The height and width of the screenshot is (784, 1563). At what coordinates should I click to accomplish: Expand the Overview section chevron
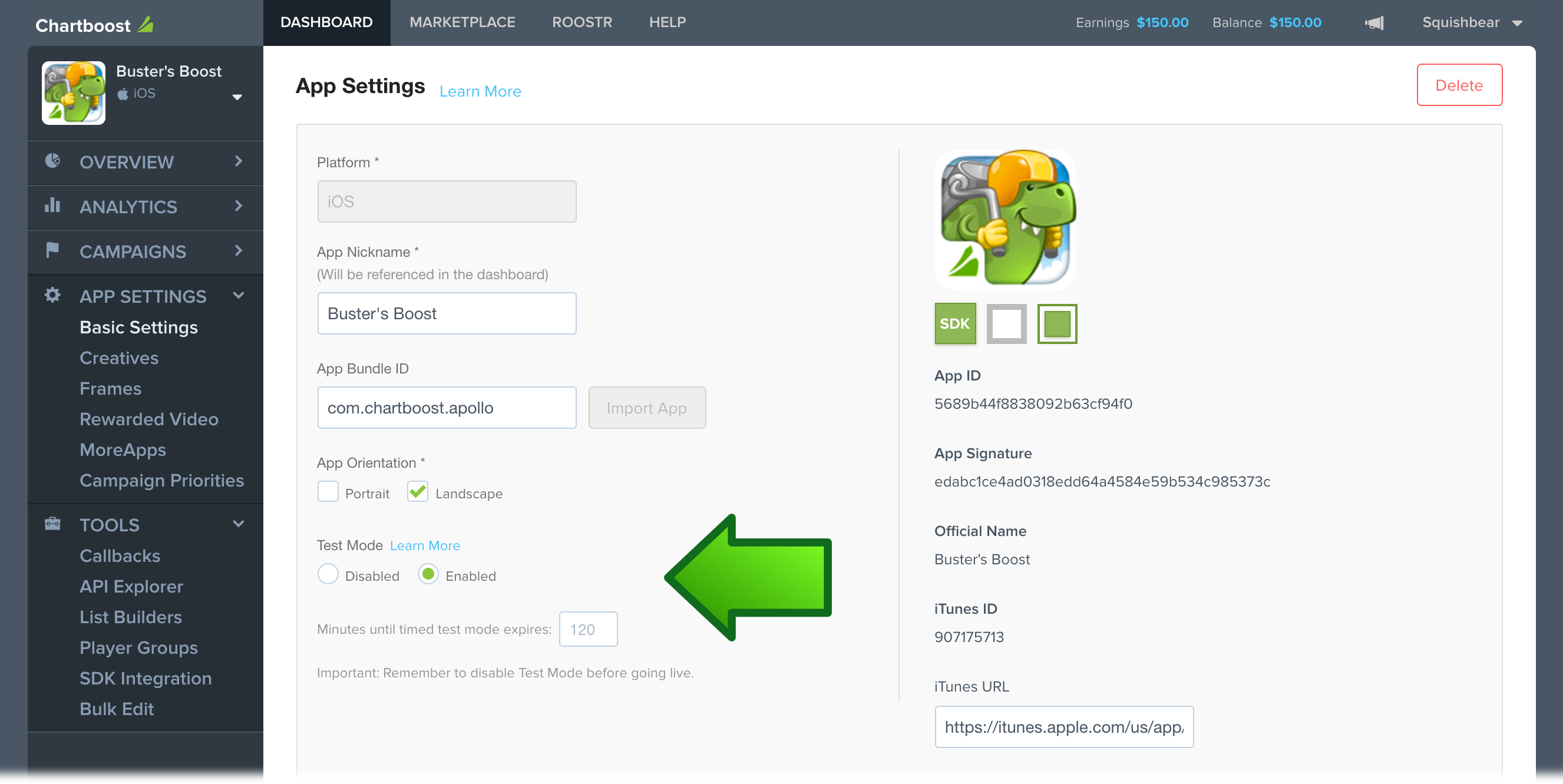pos(239,161)
